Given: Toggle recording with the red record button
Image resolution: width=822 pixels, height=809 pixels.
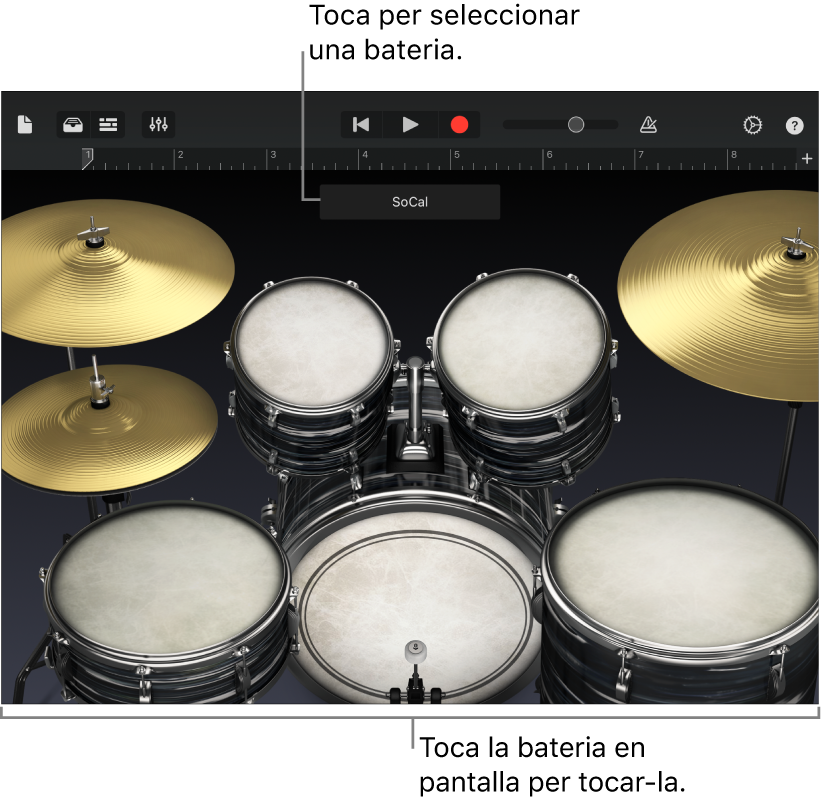Looking at the screenshot, I should coord(460,124).
